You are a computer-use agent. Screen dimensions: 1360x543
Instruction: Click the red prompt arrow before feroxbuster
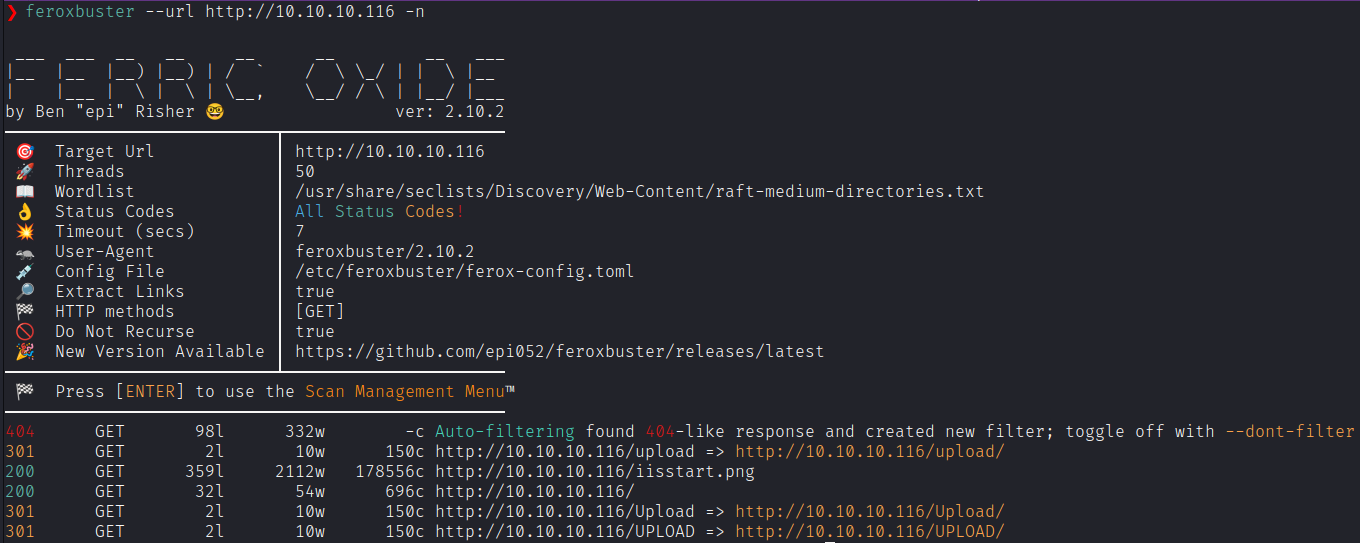(11, 12)
